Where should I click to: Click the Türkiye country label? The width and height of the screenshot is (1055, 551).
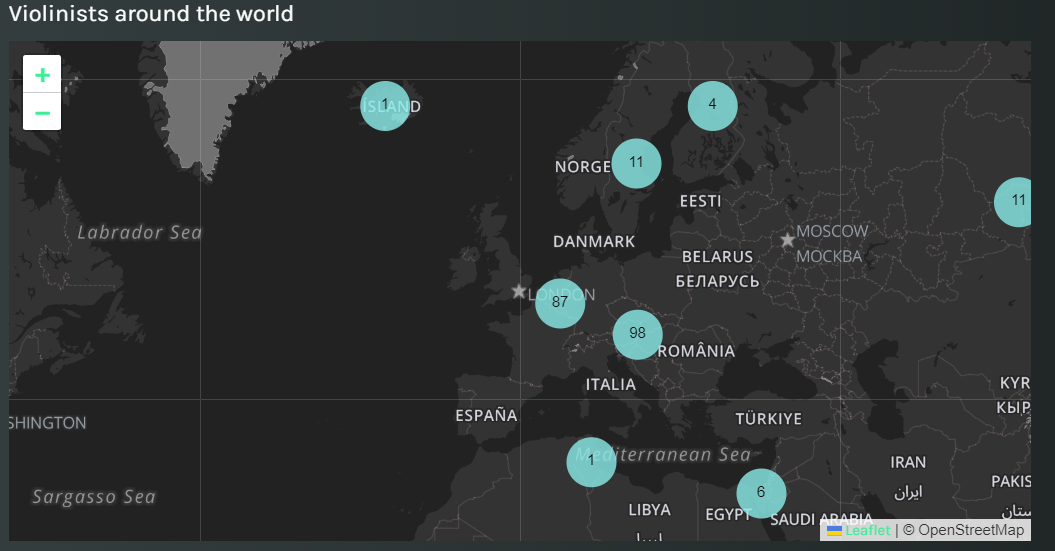click(x=768, y=419)
